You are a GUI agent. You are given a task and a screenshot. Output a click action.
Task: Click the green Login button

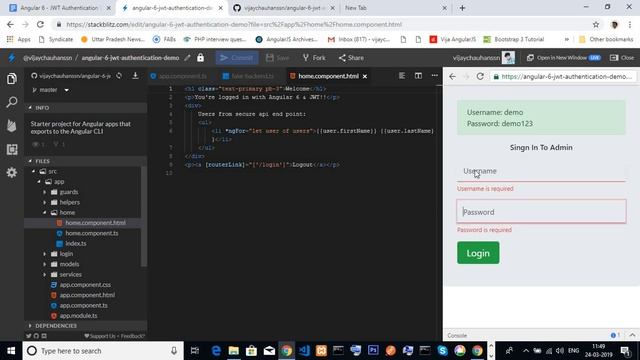478,253
